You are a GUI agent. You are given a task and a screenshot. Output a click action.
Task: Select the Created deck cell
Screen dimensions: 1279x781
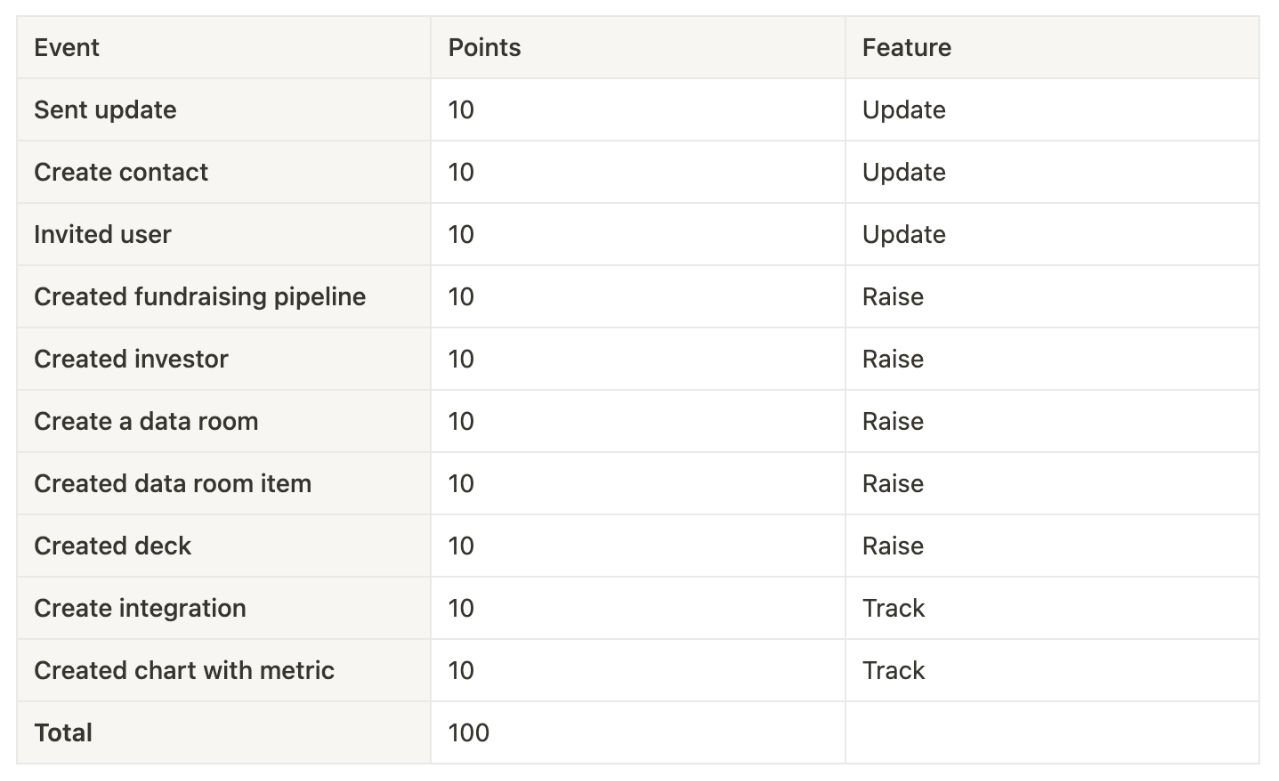point(224,546)
